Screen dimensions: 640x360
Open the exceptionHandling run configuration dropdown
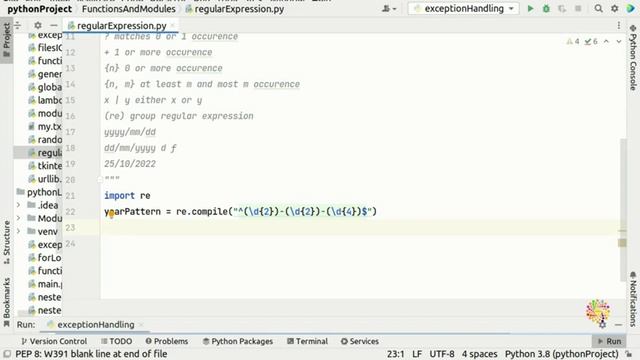coord(463,9)
